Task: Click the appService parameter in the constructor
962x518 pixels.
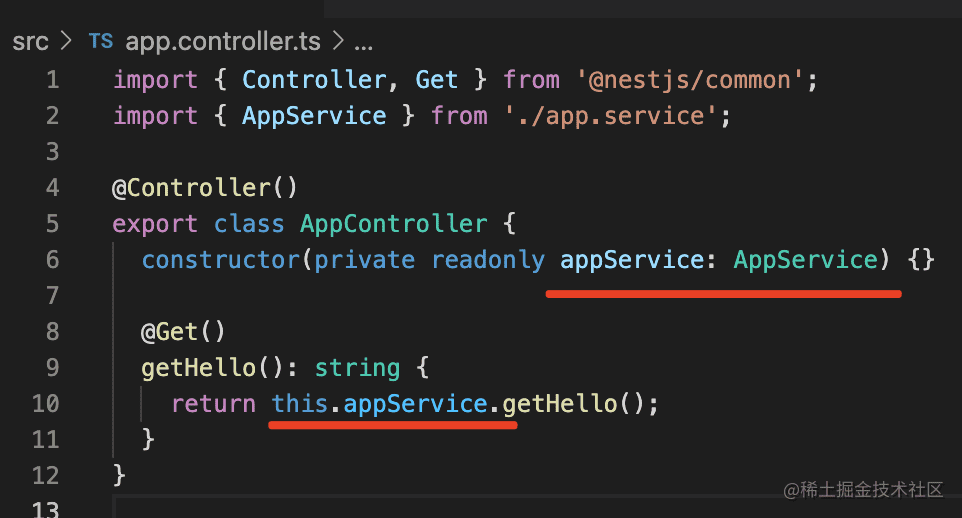Action: tap(631, 260)
